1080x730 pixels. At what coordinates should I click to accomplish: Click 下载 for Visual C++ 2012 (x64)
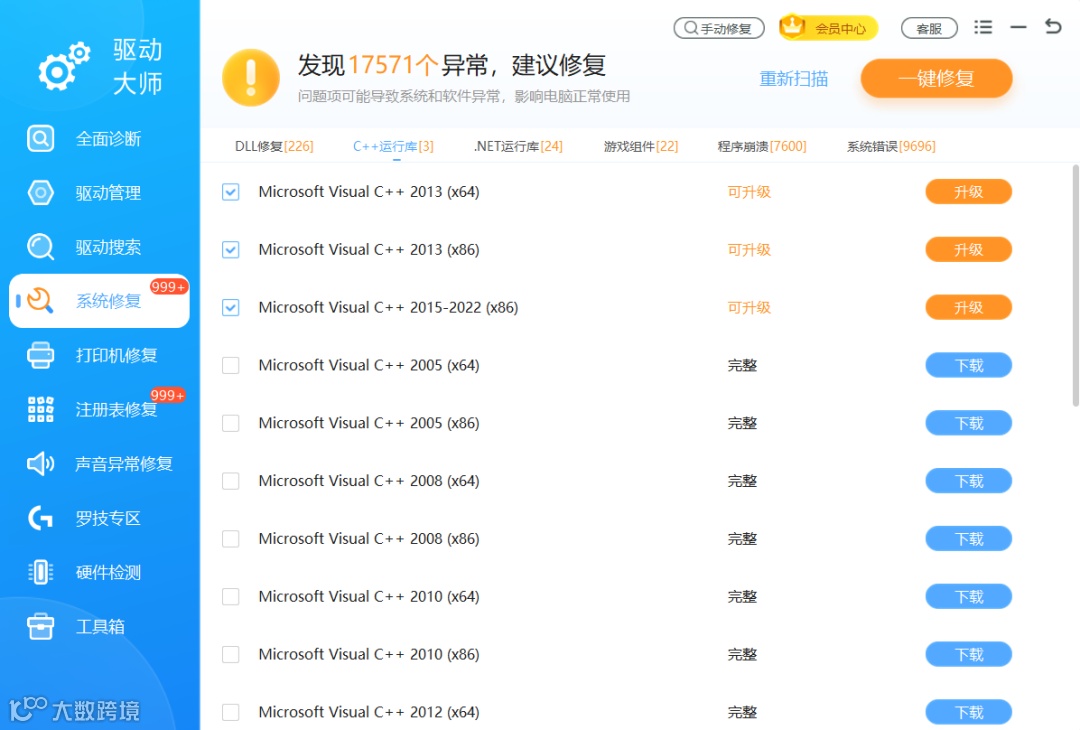click(x=968, y=712)
